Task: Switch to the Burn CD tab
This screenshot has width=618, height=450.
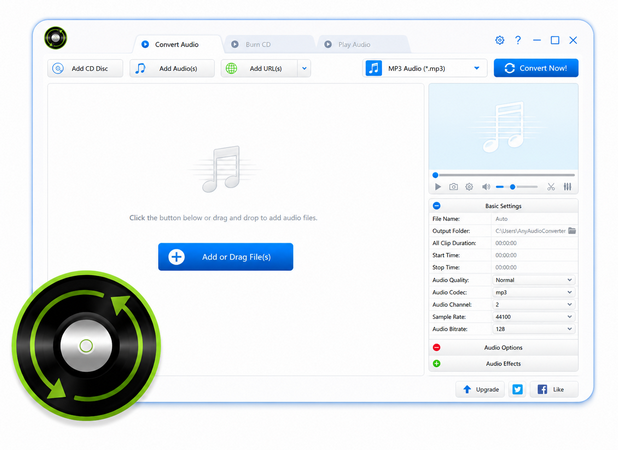Action: [x=268, y=45]
